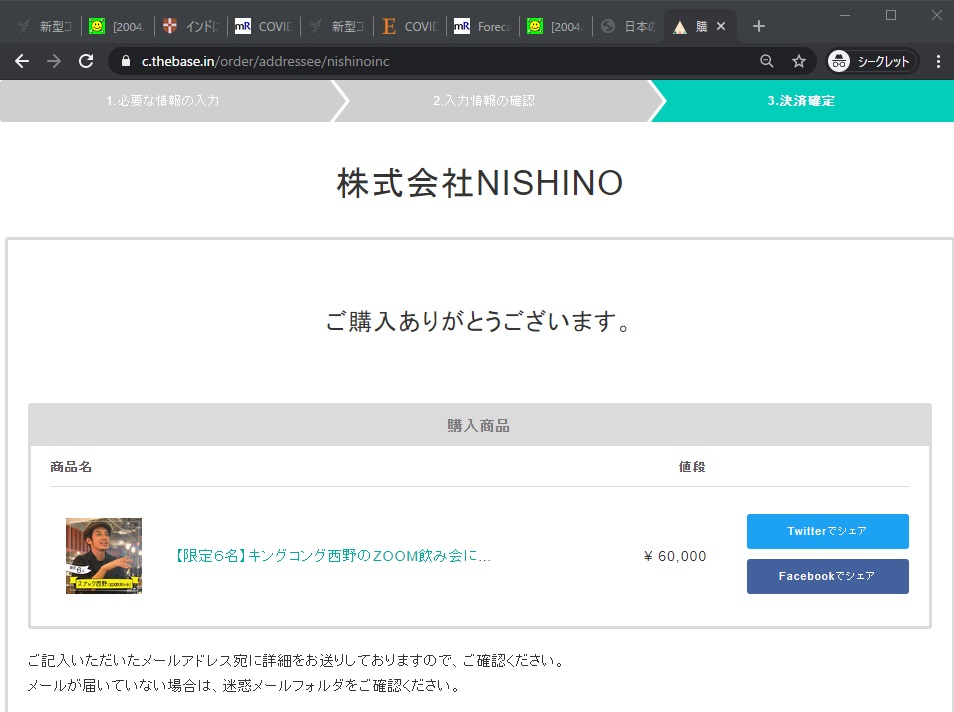Close the active purchase tab
This screenshot has width=954, height=712.
[x=721, y=26]
